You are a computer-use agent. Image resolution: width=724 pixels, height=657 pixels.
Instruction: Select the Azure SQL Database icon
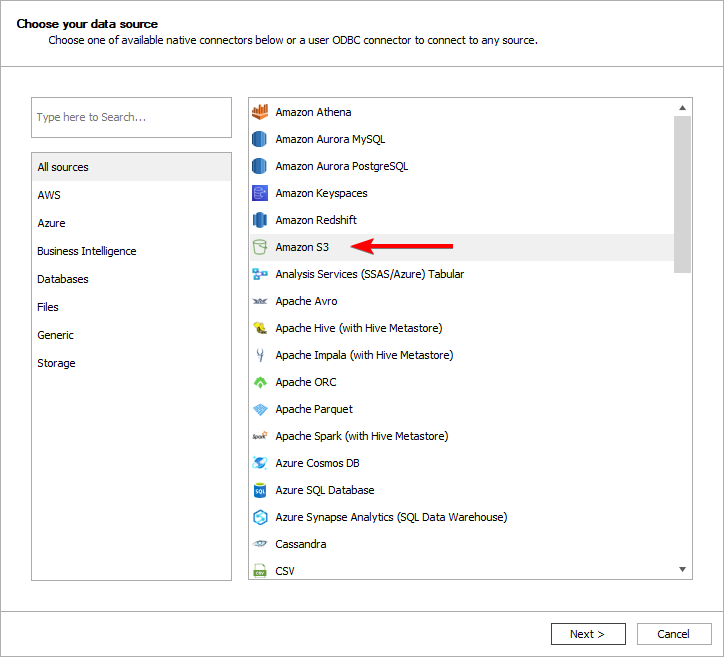pos(260,490)
